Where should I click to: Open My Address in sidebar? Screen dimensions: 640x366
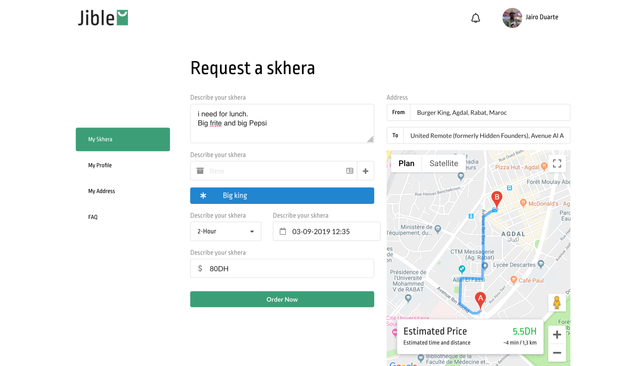click(x=102, y=191)
